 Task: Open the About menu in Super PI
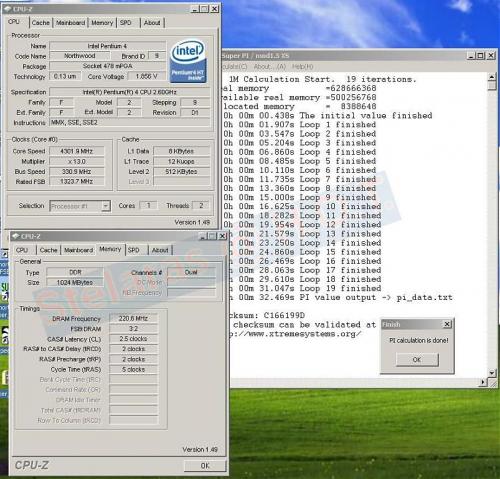(269, 67)
